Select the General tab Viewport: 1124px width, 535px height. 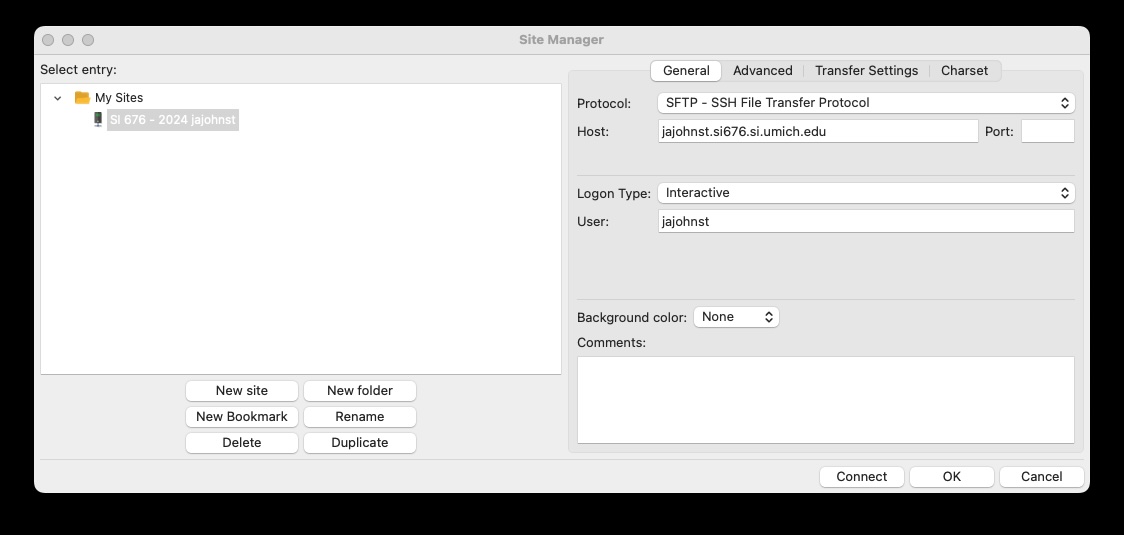(x=686, y=71)
